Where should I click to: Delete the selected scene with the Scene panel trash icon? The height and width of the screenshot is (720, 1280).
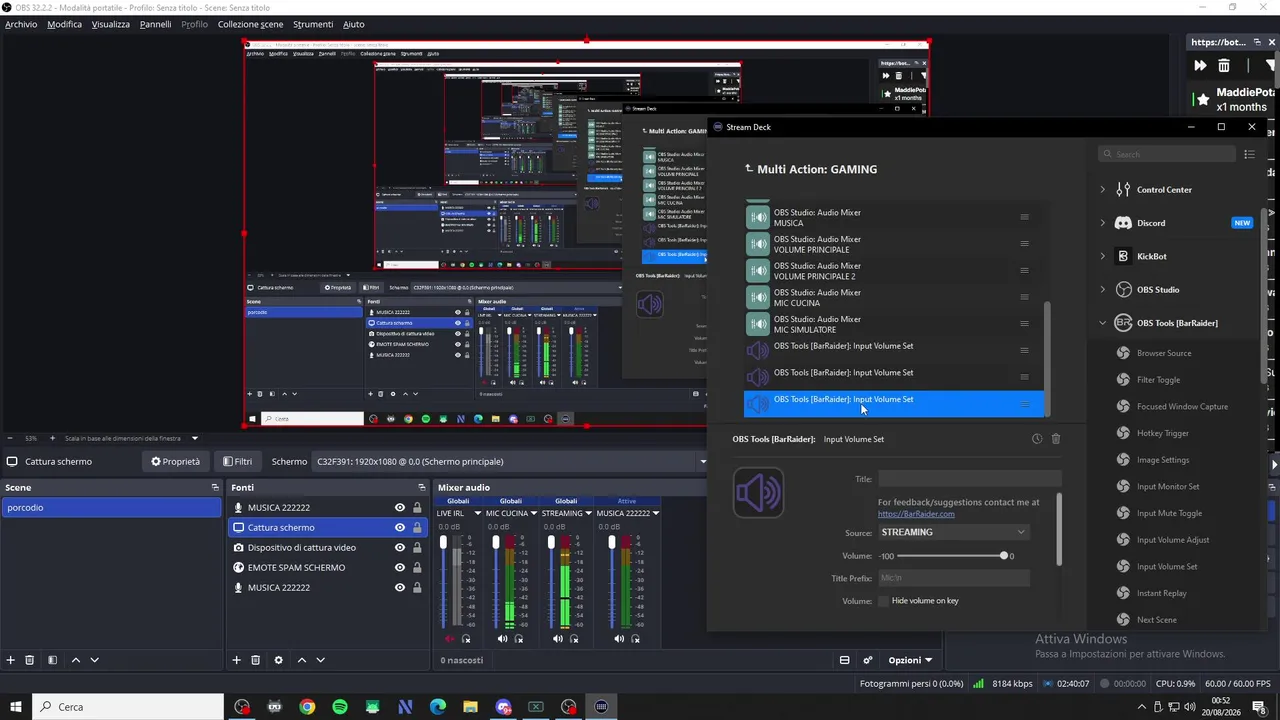tap(30, 660)
